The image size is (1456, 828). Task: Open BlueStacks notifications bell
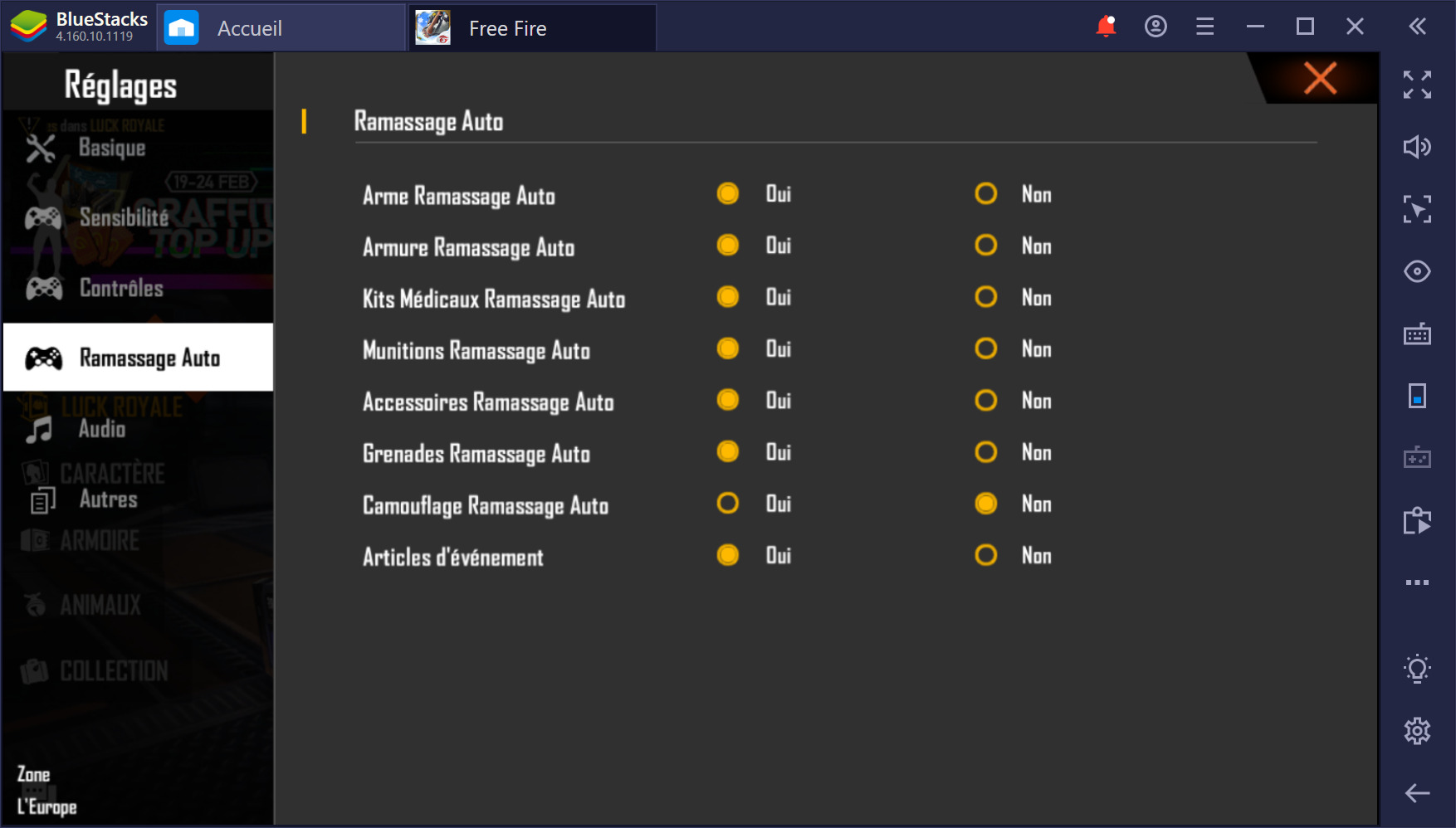(1106, 27)
